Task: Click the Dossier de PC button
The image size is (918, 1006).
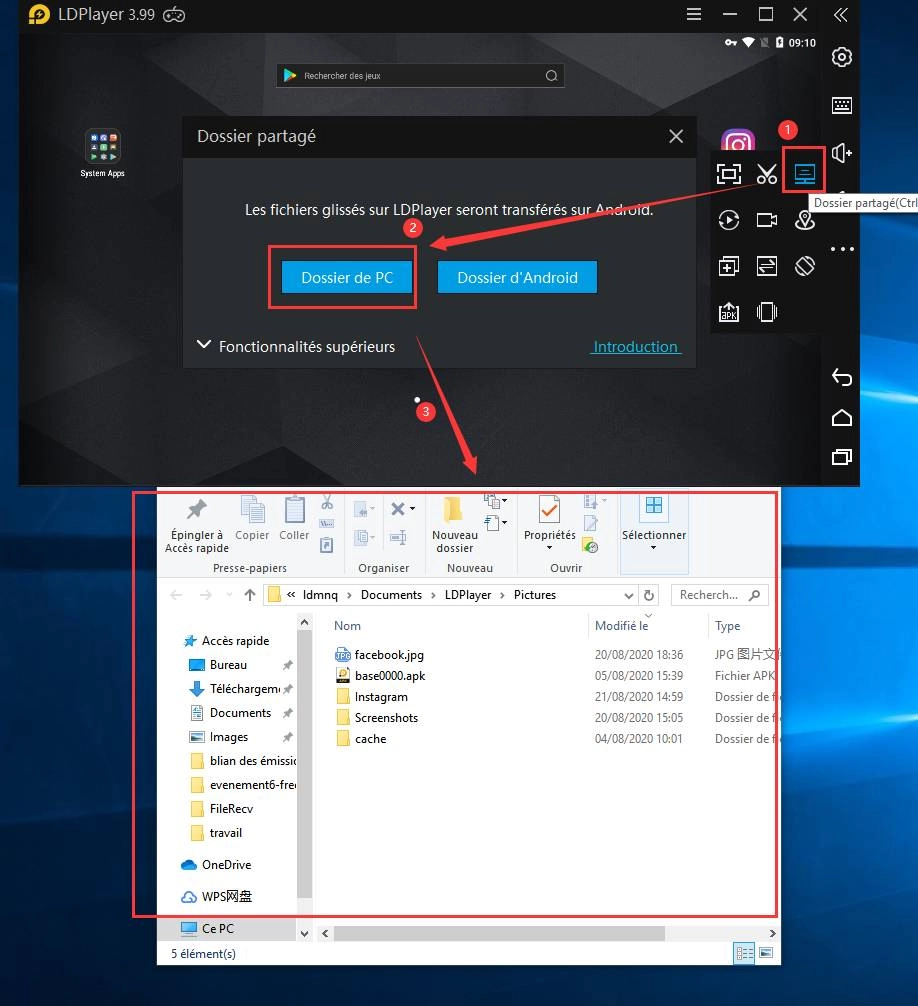Action: 347,277
